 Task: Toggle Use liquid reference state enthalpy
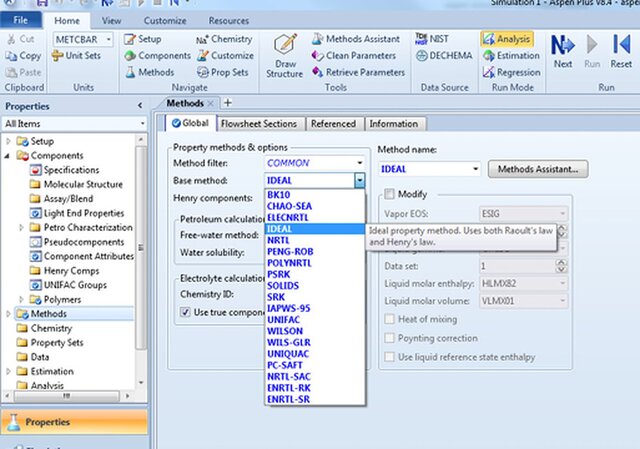click(389, 357)
